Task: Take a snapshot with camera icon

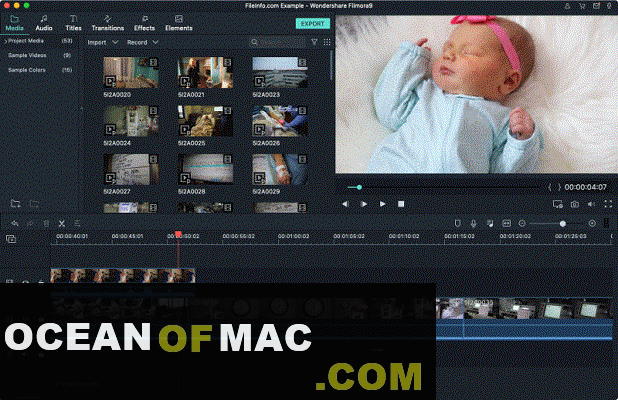Action: click(575, 204)
